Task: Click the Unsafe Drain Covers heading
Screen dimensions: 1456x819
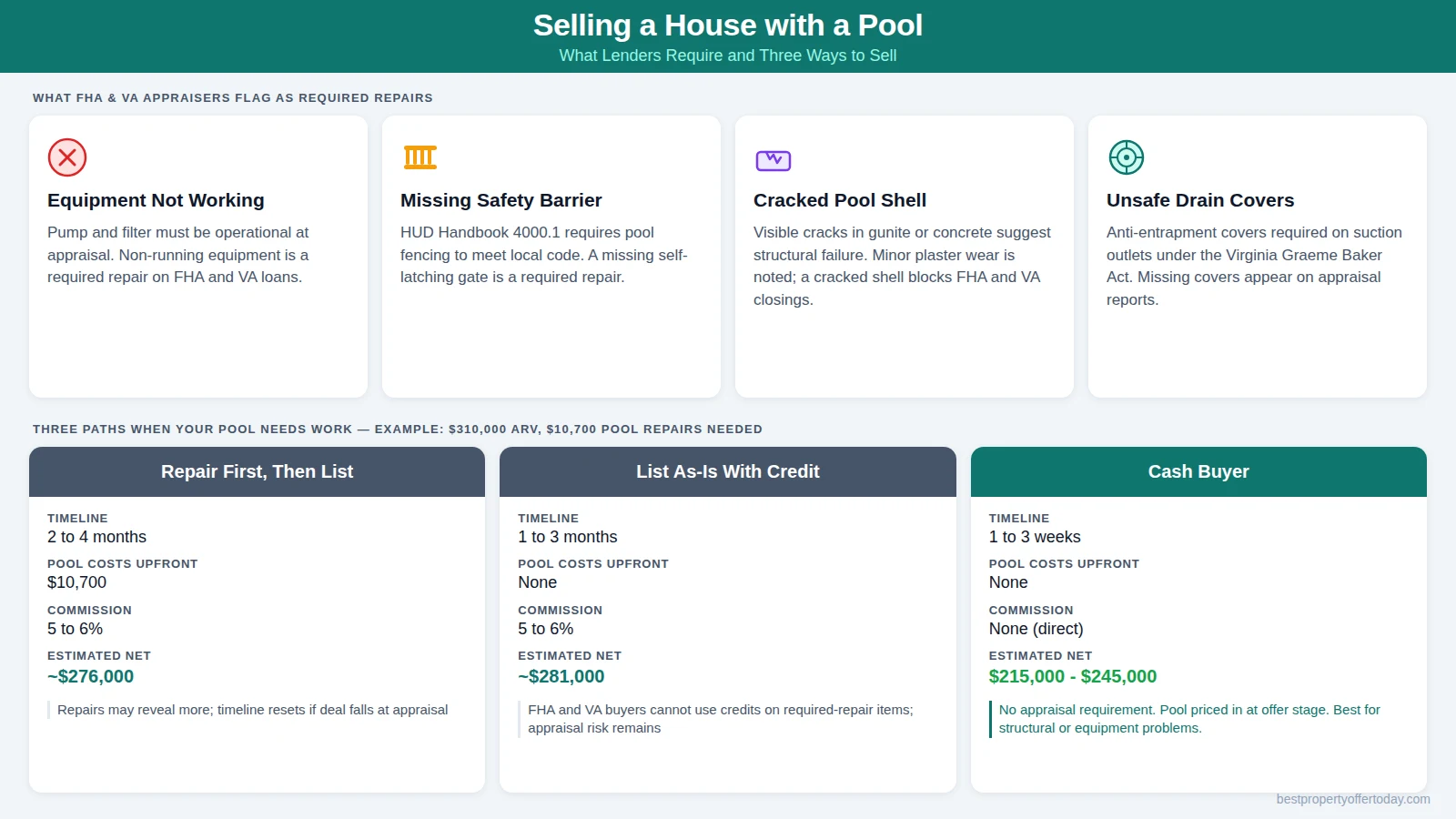Action: pyautogui.click(x=1200, y=200)
